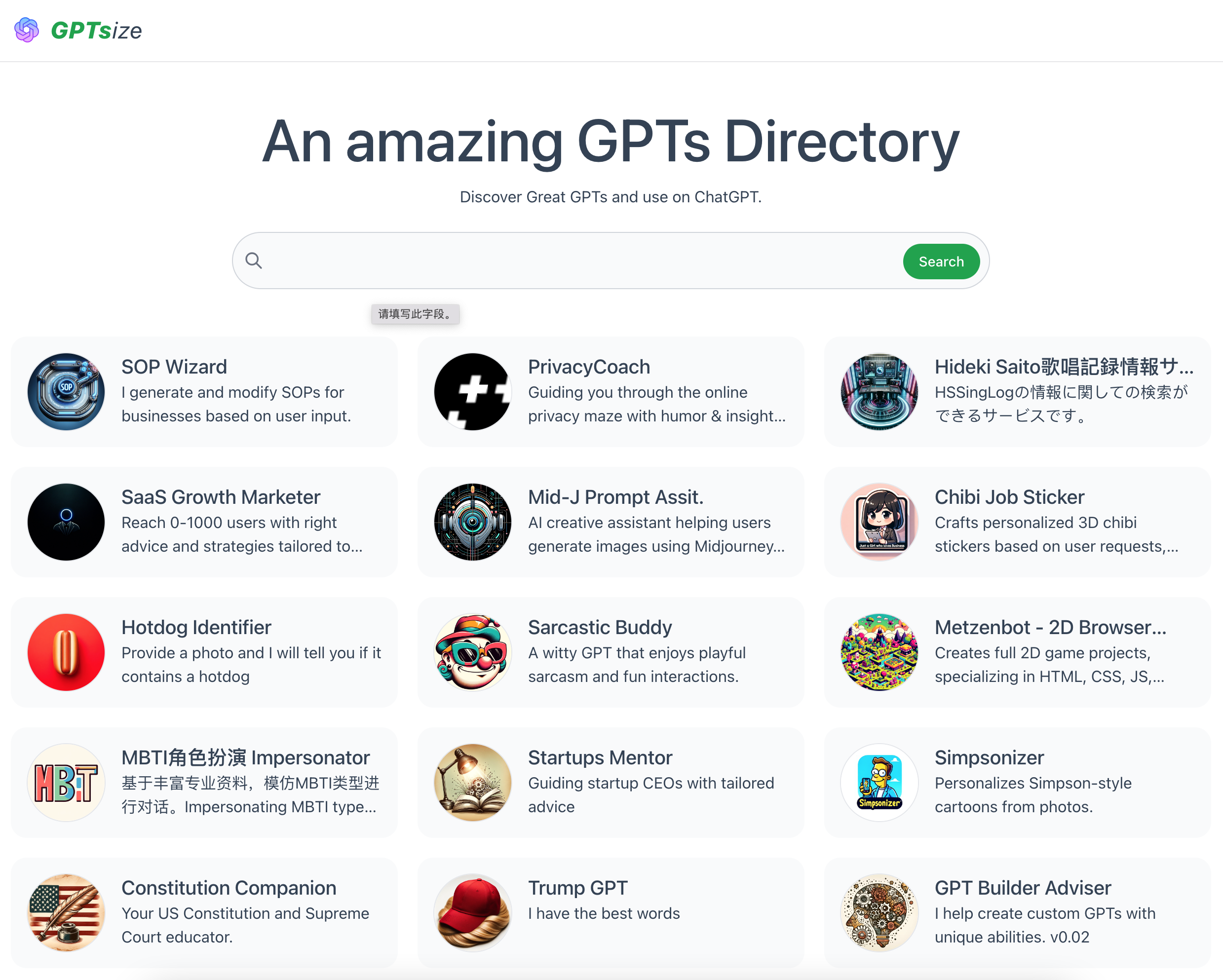Screen dimensions: 1223x980
Task: Open the Startups Mentor title link
Action: (x=600, y=757)
